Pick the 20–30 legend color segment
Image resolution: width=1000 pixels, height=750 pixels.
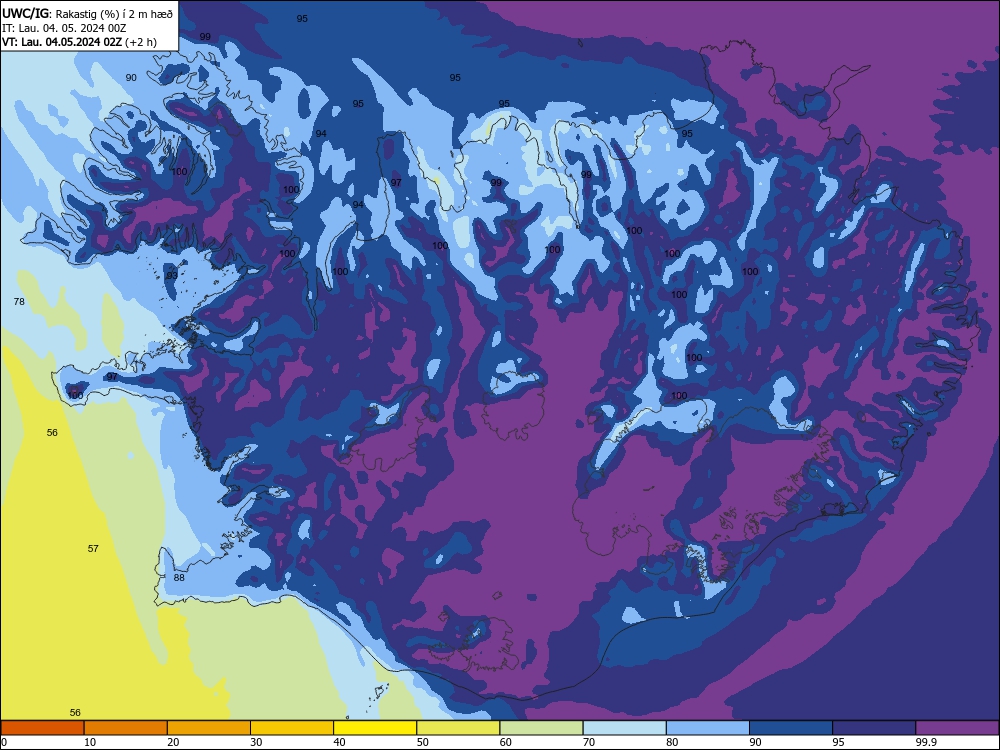[209, 728]
